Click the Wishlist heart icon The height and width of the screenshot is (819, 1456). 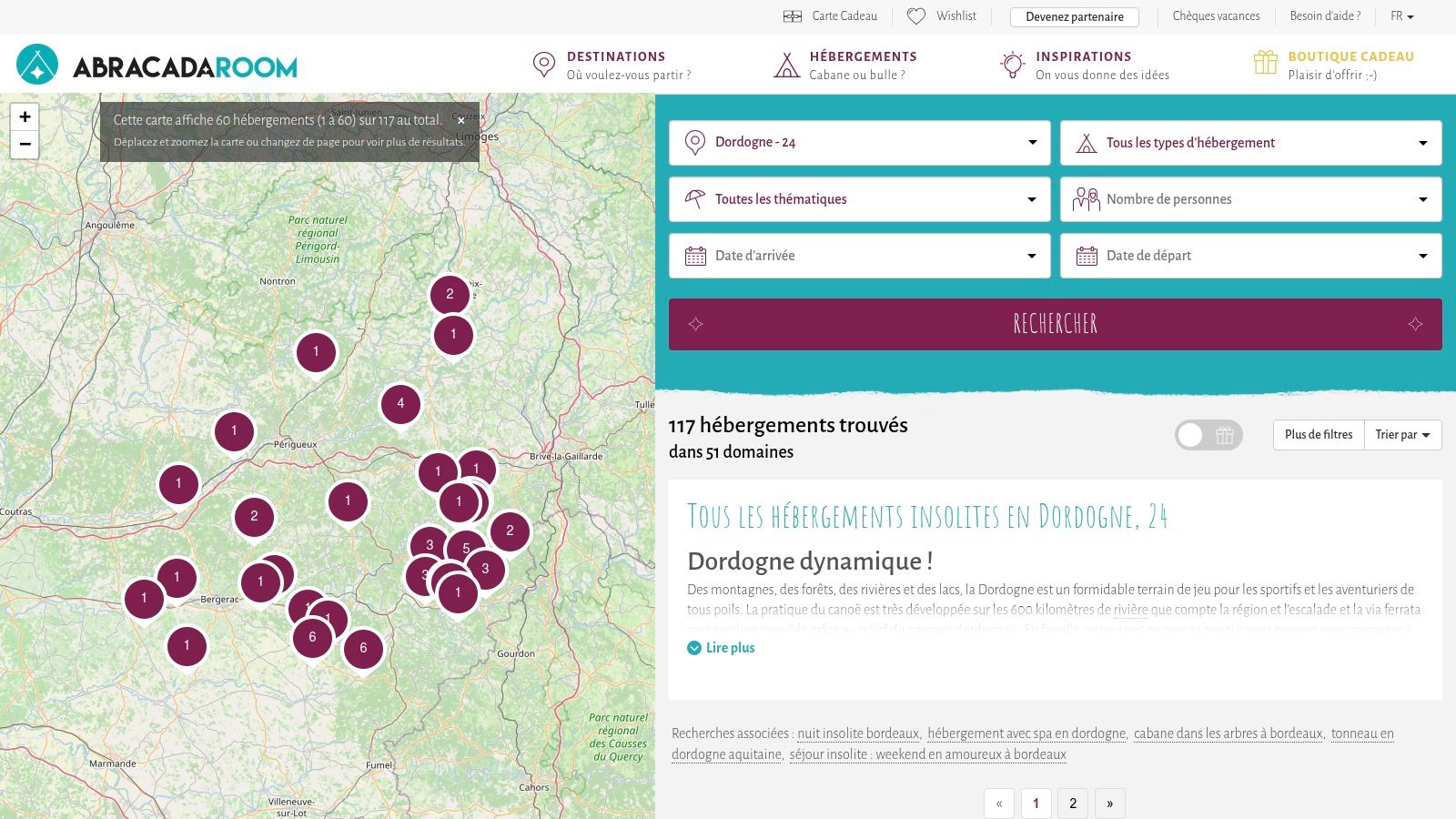916,16
